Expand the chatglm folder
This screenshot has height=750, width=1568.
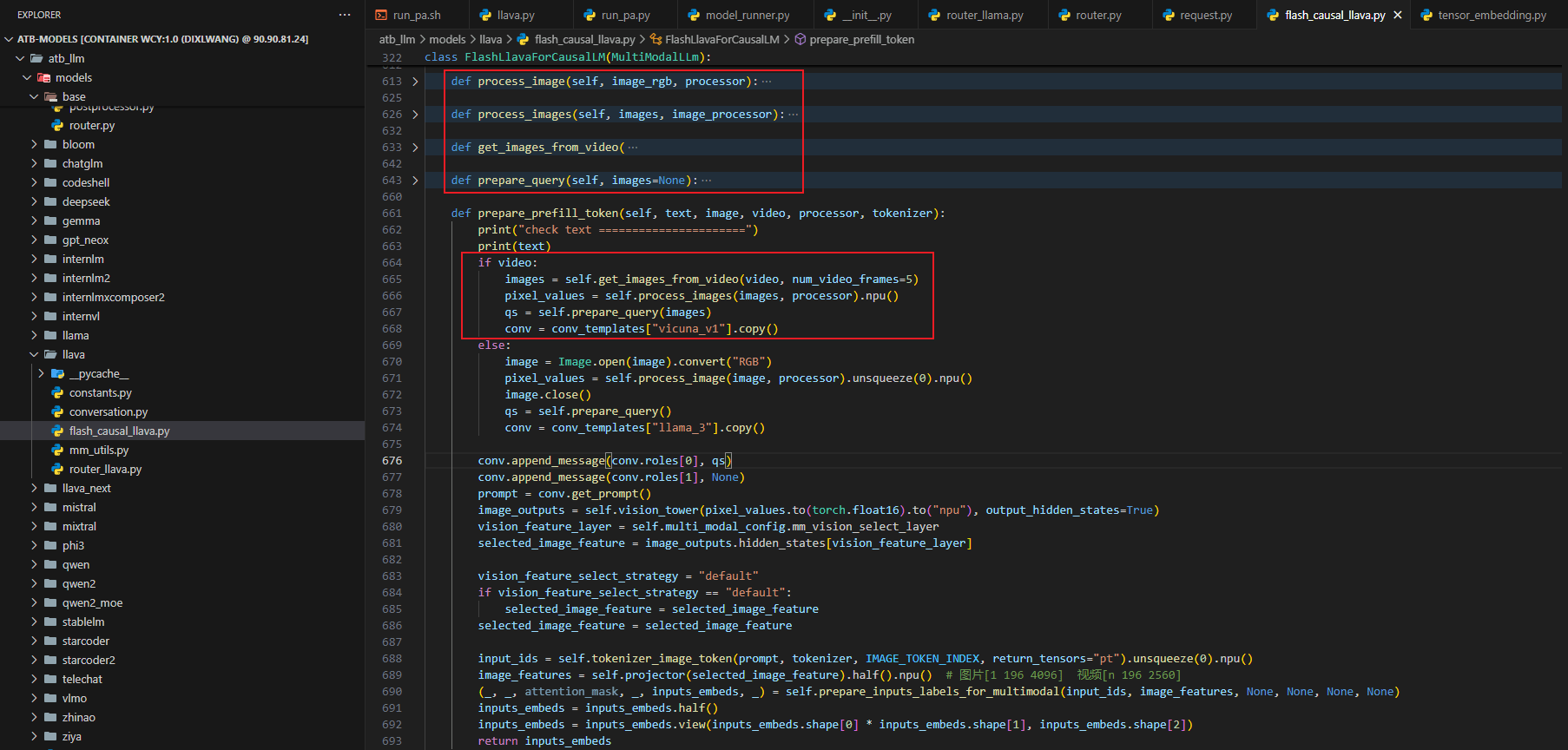(34, 163)
